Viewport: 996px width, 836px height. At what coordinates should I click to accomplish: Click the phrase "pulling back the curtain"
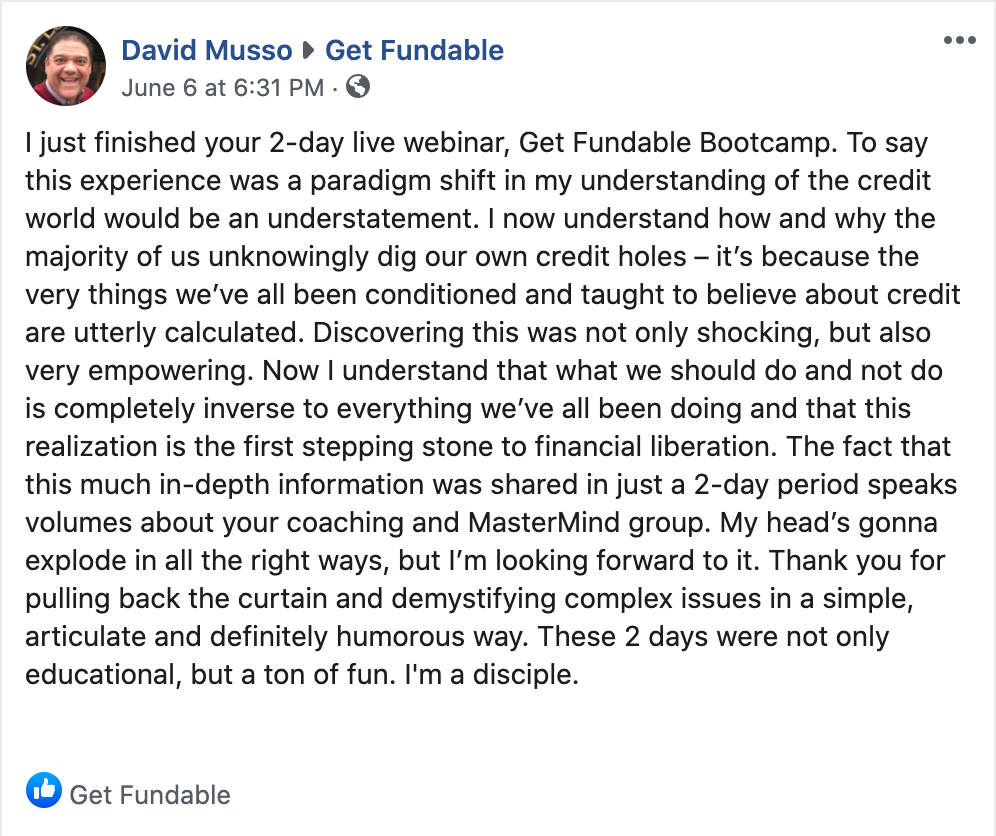pyautogui.click(x=176, y=598)
